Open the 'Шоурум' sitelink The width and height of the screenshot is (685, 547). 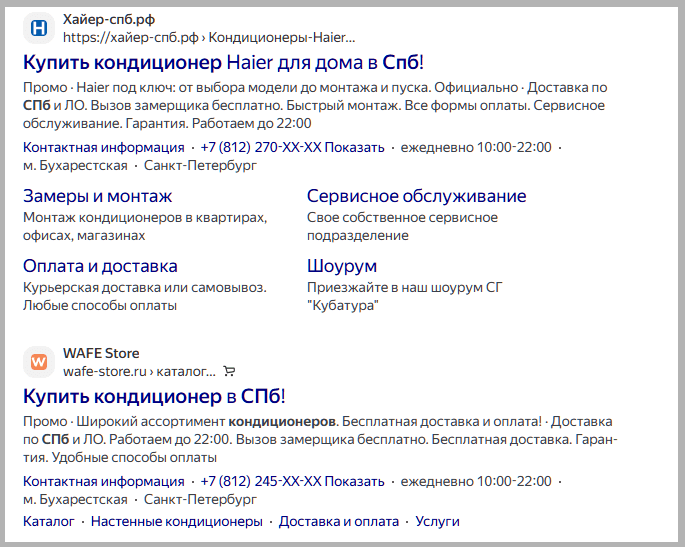pyautogui.click(x=342, y=266)
